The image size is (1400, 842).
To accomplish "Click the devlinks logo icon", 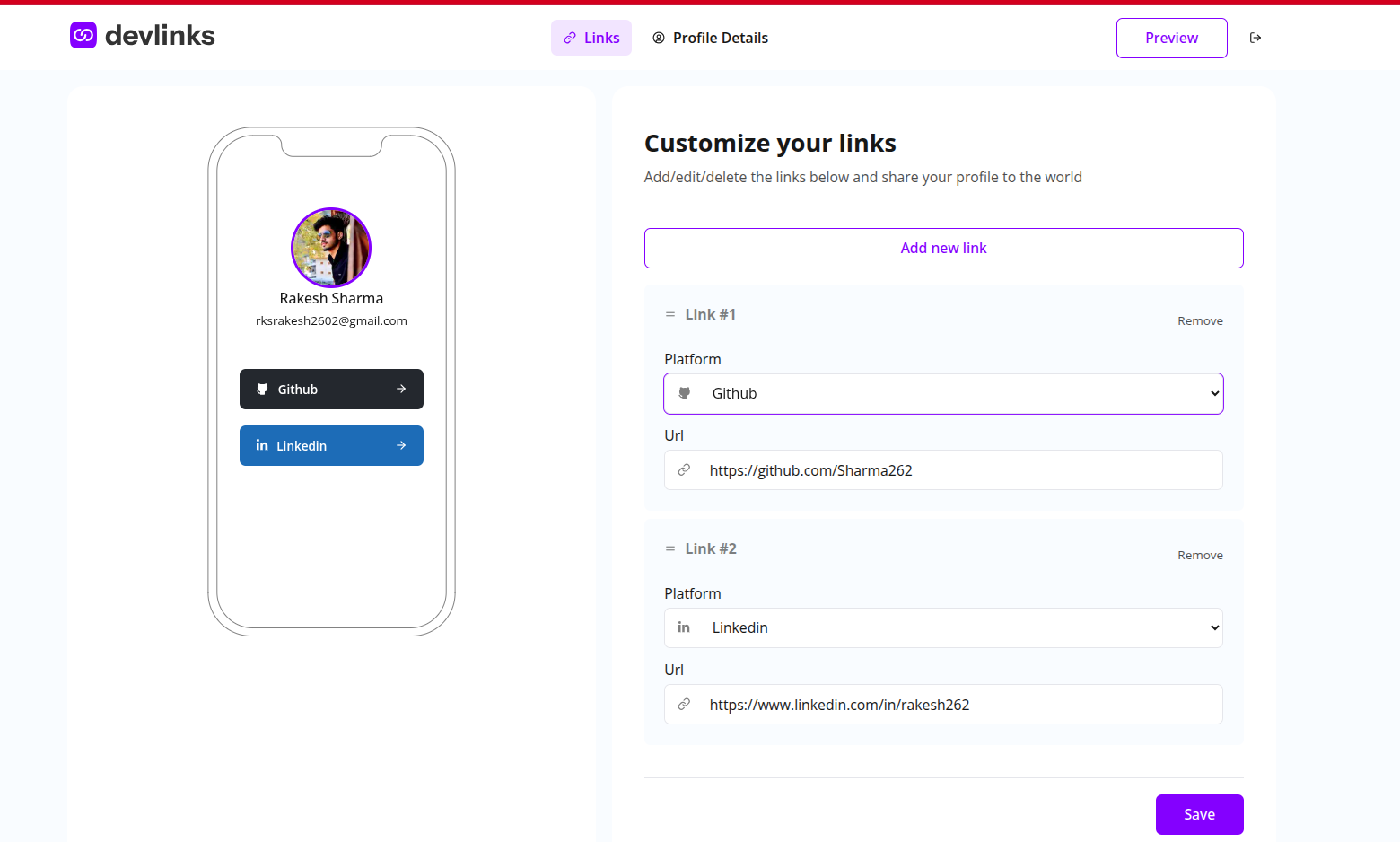I will 83,35.
